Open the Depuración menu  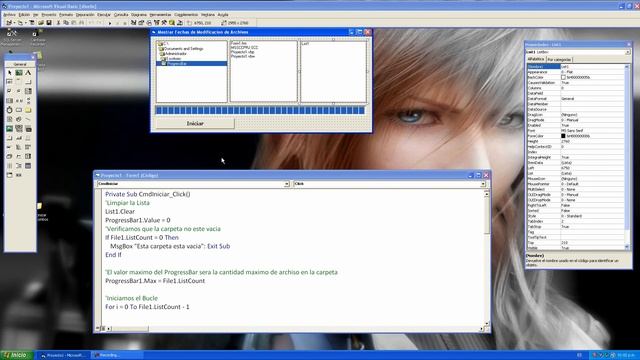pyautogui.click(x=85, y=15)
